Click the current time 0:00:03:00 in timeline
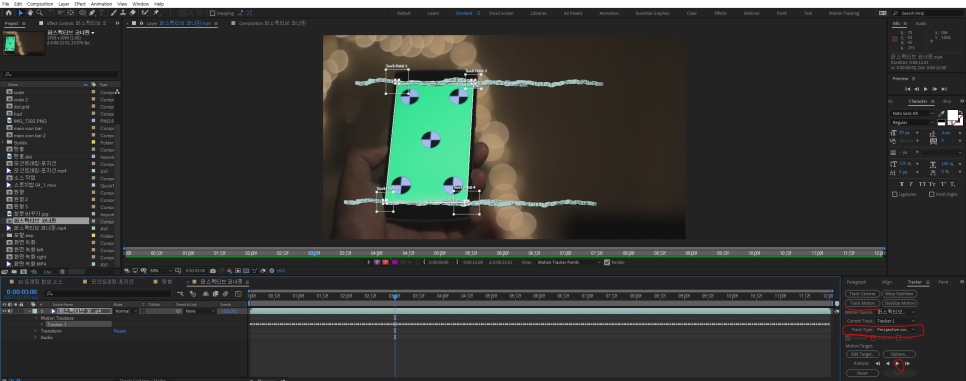The width and height of the screenshot is (966, 381). click(22, 292)
